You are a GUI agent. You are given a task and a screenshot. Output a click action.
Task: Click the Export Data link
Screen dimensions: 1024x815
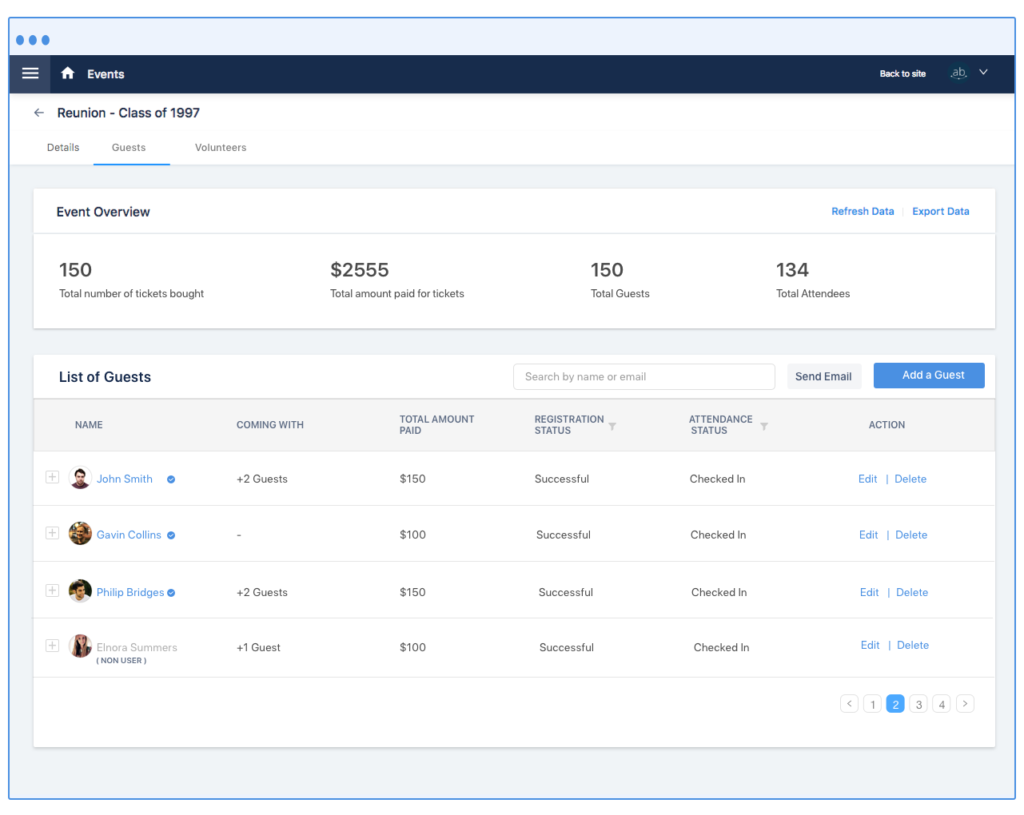(x=940, y=212)
